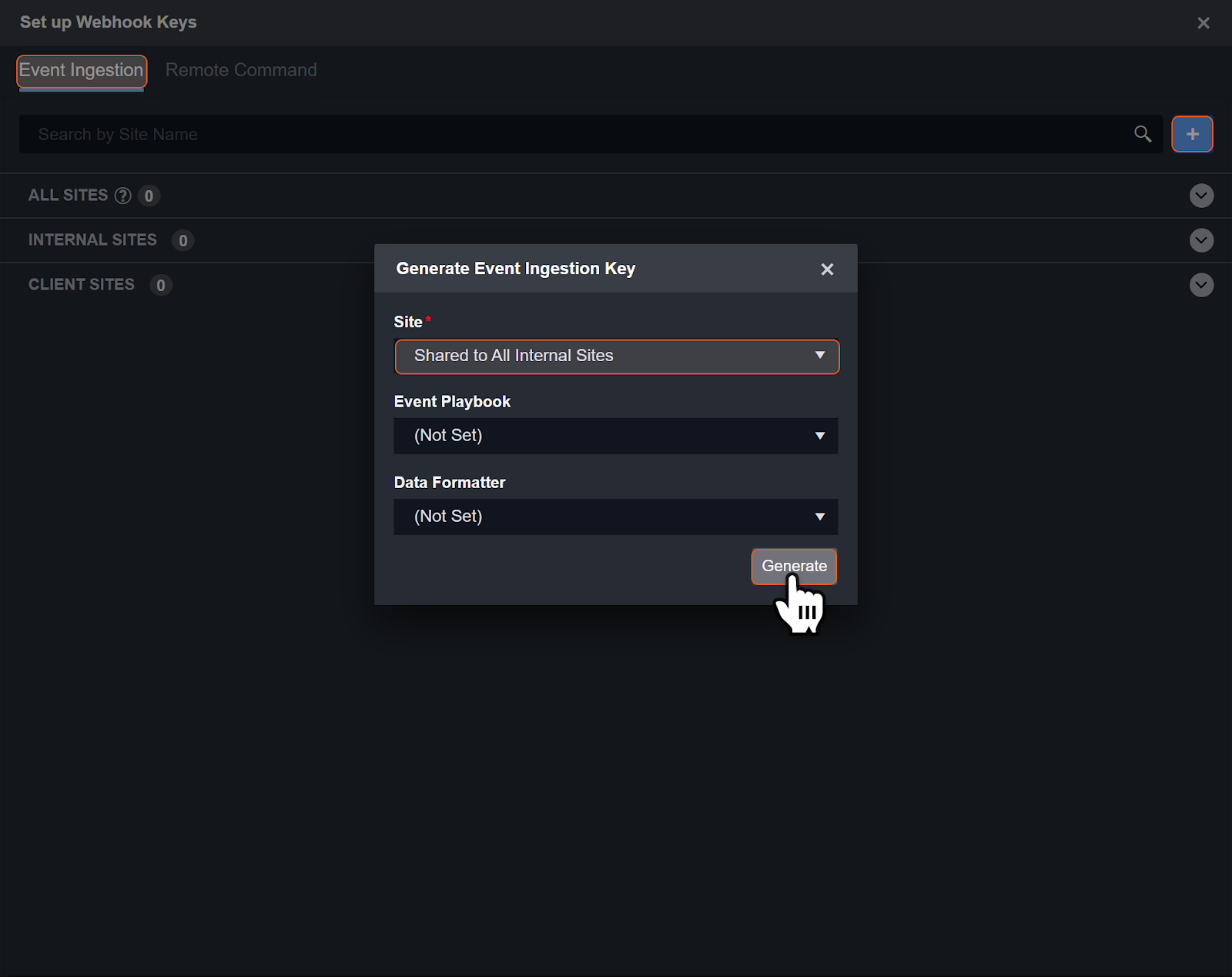Expand the INTERNAL SITES section chevron
Image resolution: width=1232 pixels, height=977 pixels.
(1201, 240)
